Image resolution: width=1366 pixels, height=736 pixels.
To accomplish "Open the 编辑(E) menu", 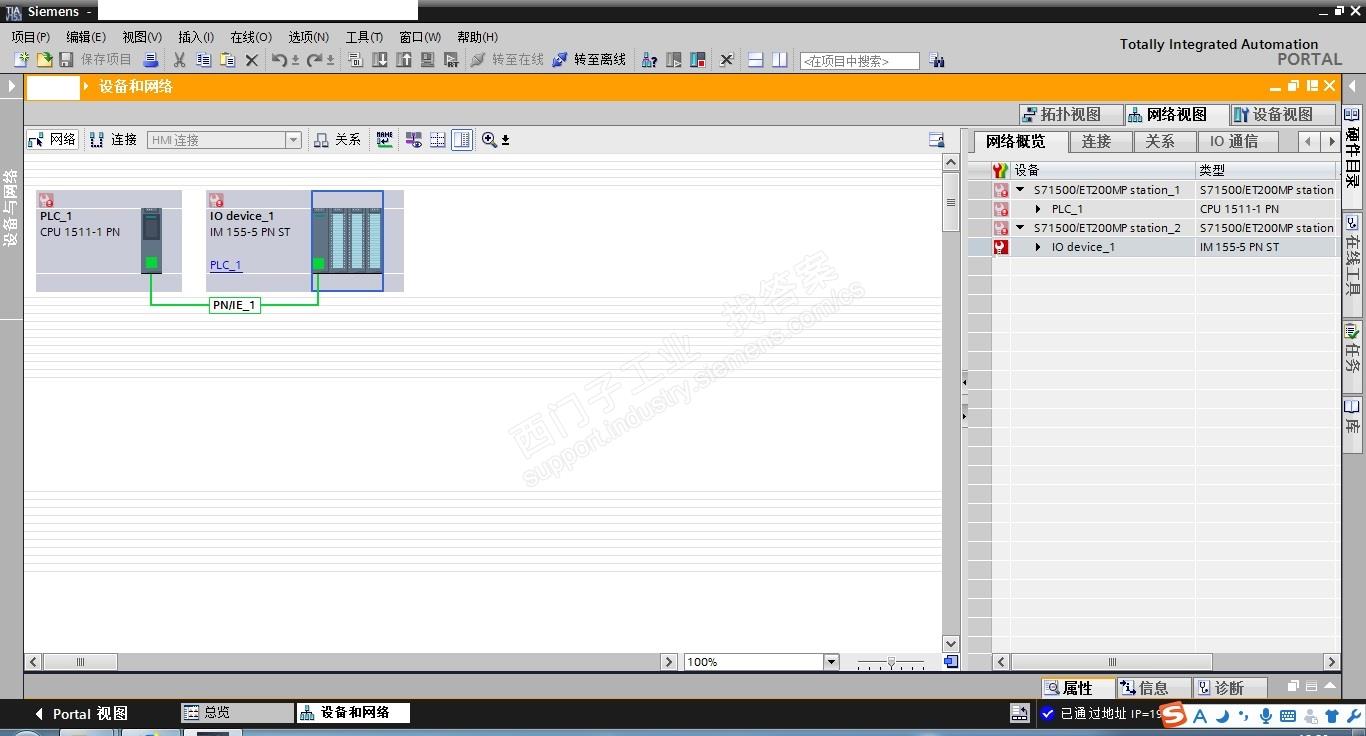I will click(x=86, y=37).
